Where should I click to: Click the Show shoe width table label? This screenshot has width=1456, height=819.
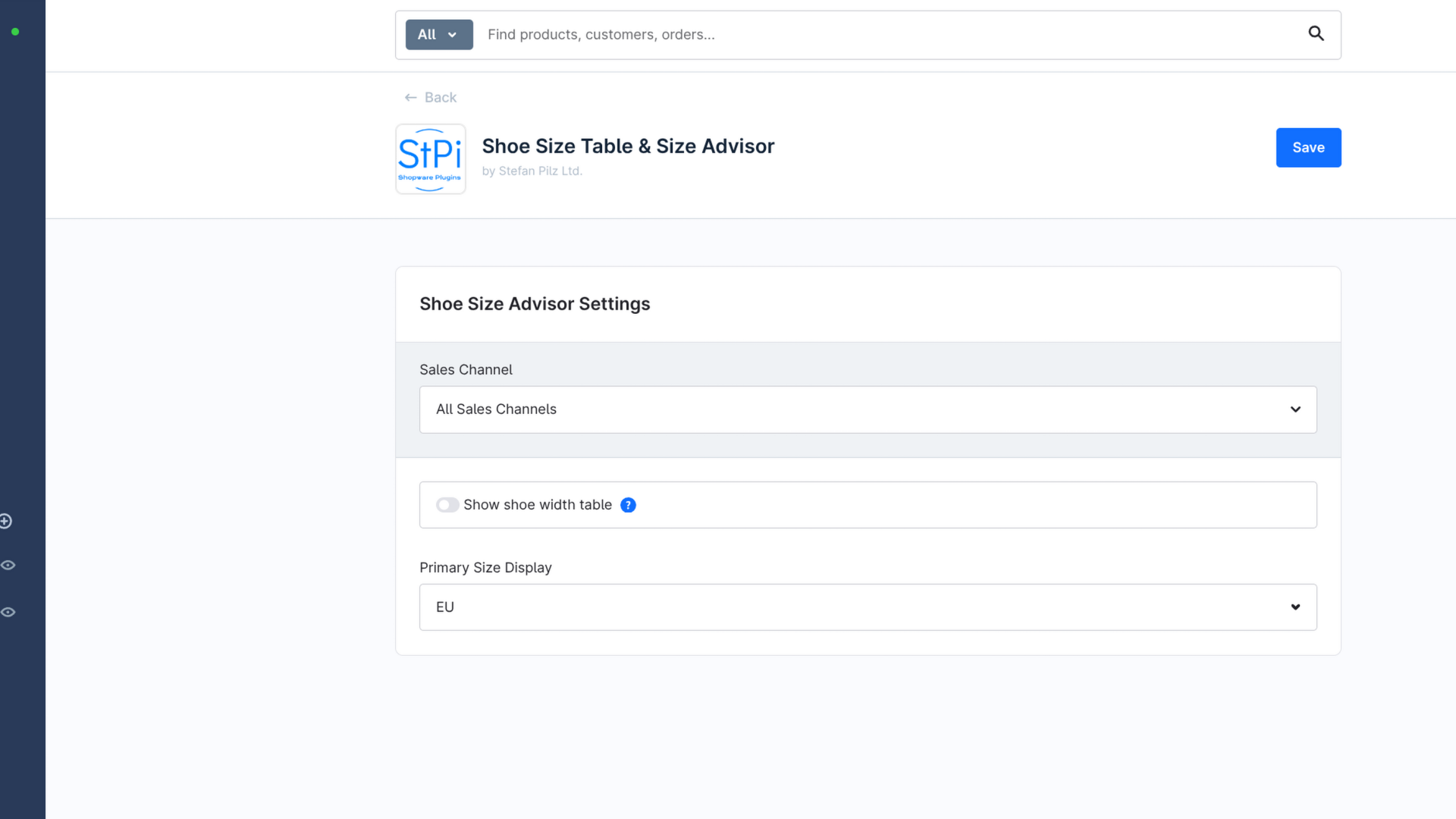tap(537, 505)
